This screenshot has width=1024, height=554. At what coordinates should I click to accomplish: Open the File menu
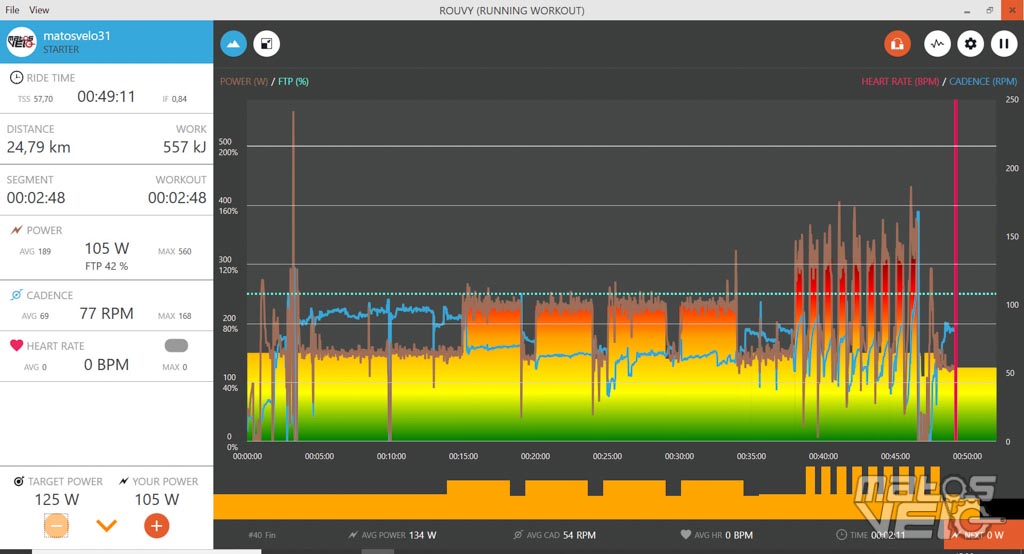coord(12,10)
